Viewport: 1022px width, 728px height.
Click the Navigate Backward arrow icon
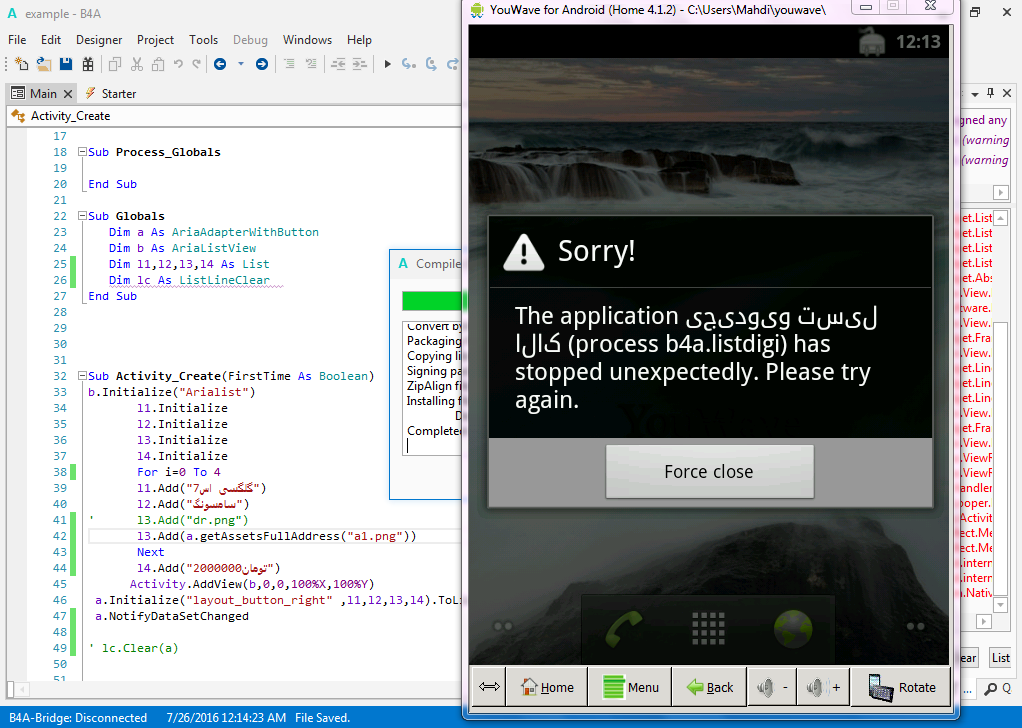pyautogui.click(x=220, y=64)
